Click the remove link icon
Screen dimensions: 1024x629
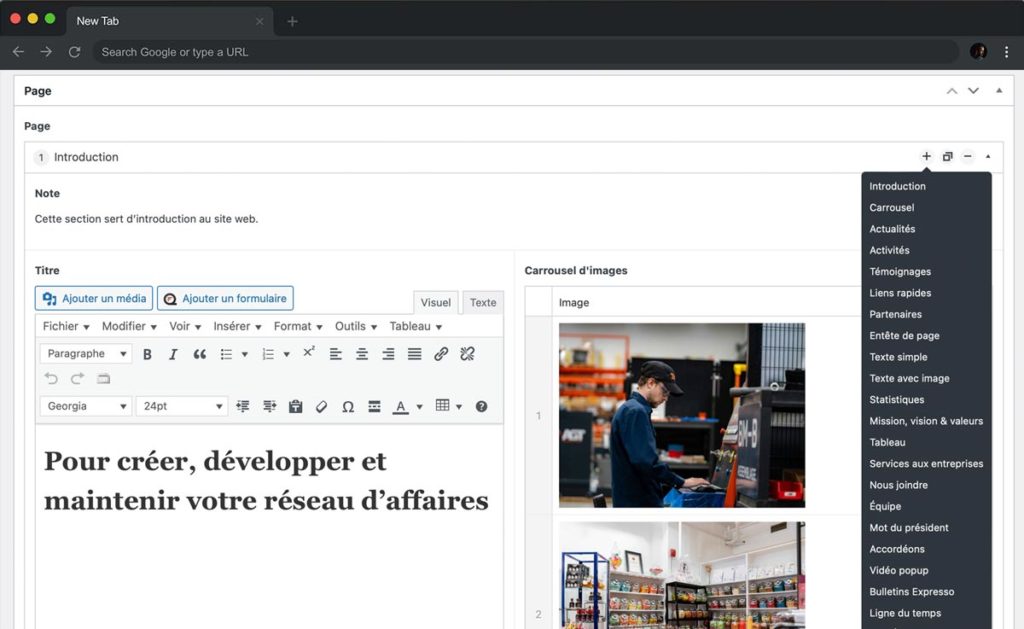[x=467, y=354]
